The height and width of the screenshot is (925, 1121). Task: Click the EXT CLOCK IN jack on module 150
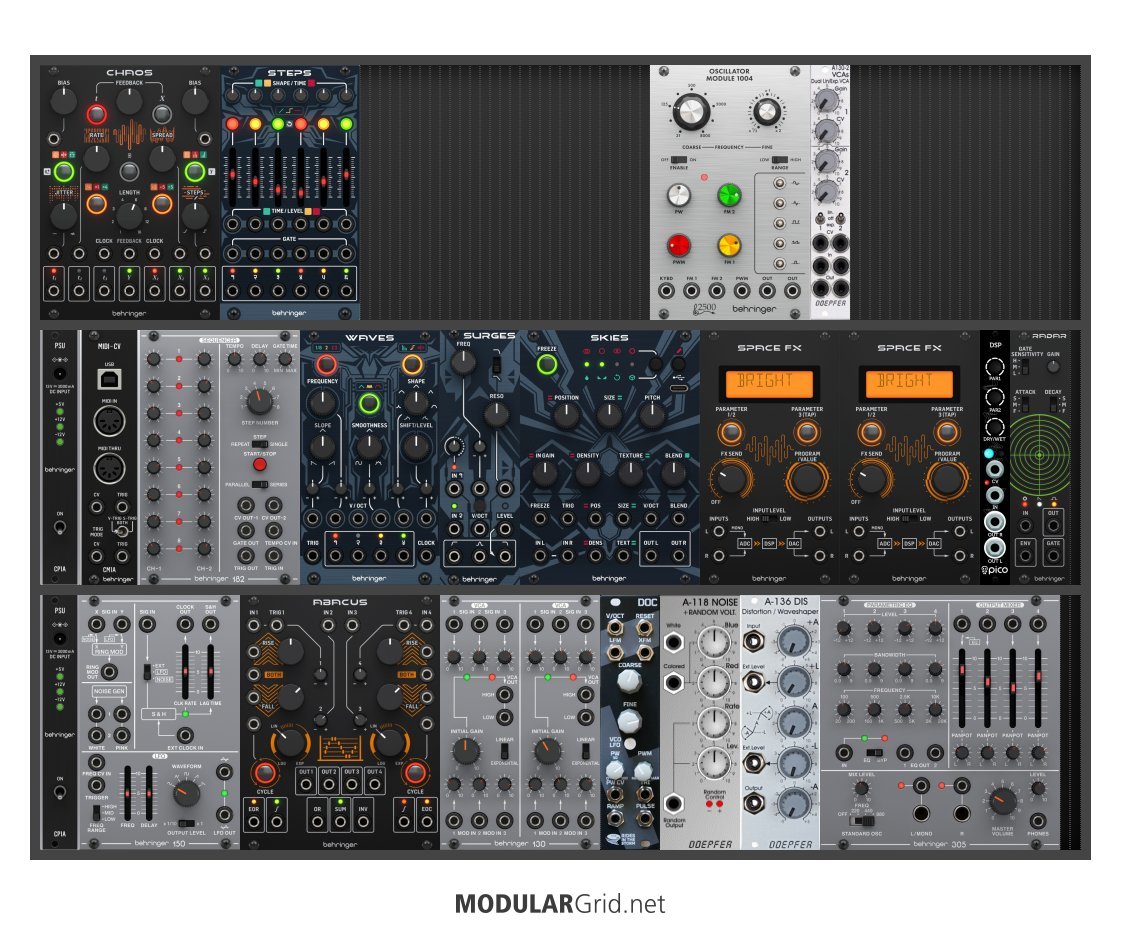(x=185, y=735)
